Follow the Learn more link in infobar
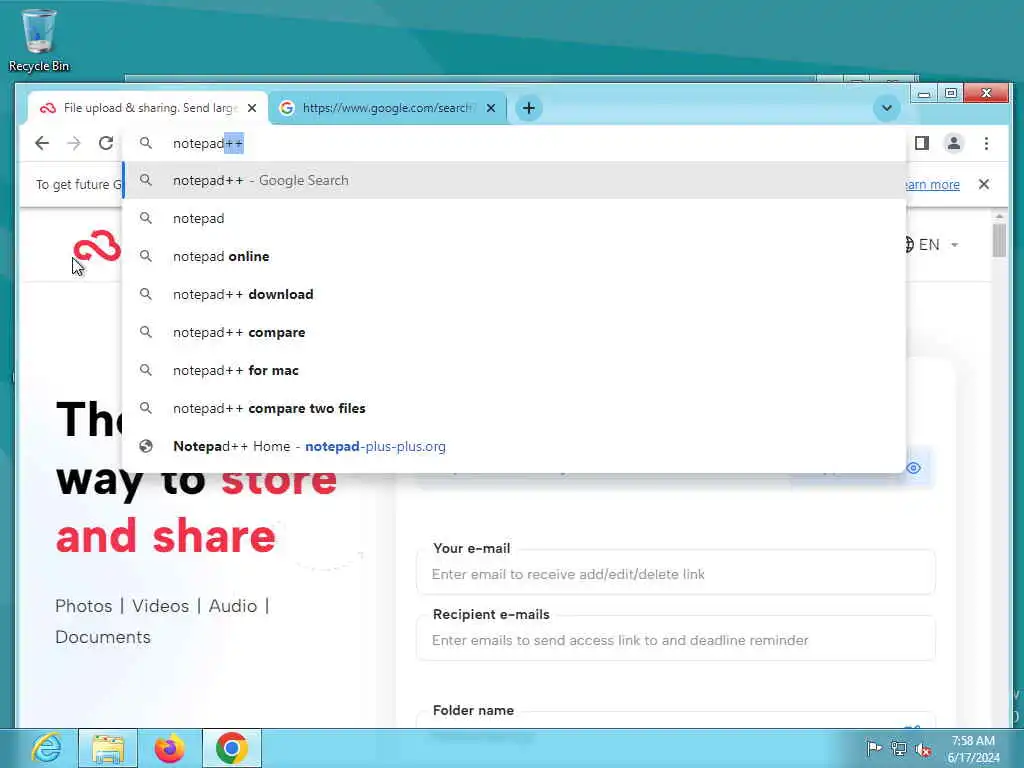The image size is (1024, 768). [x=932, y=185]
